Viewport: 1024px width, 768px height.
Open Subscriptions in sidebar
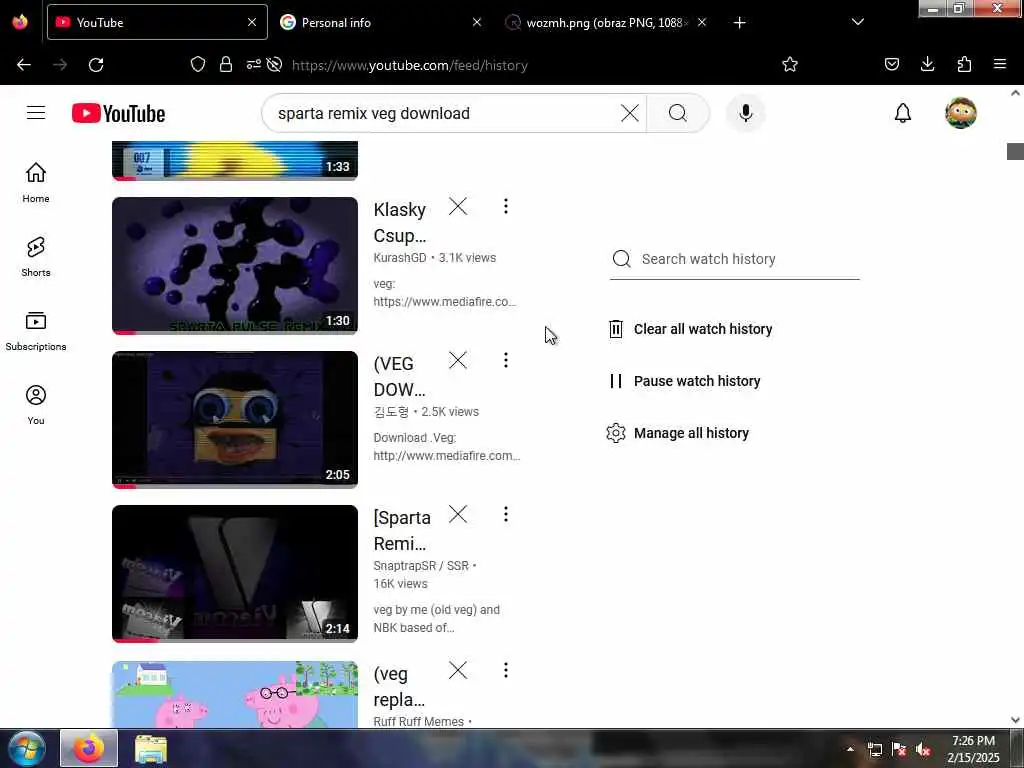(36, 331)
